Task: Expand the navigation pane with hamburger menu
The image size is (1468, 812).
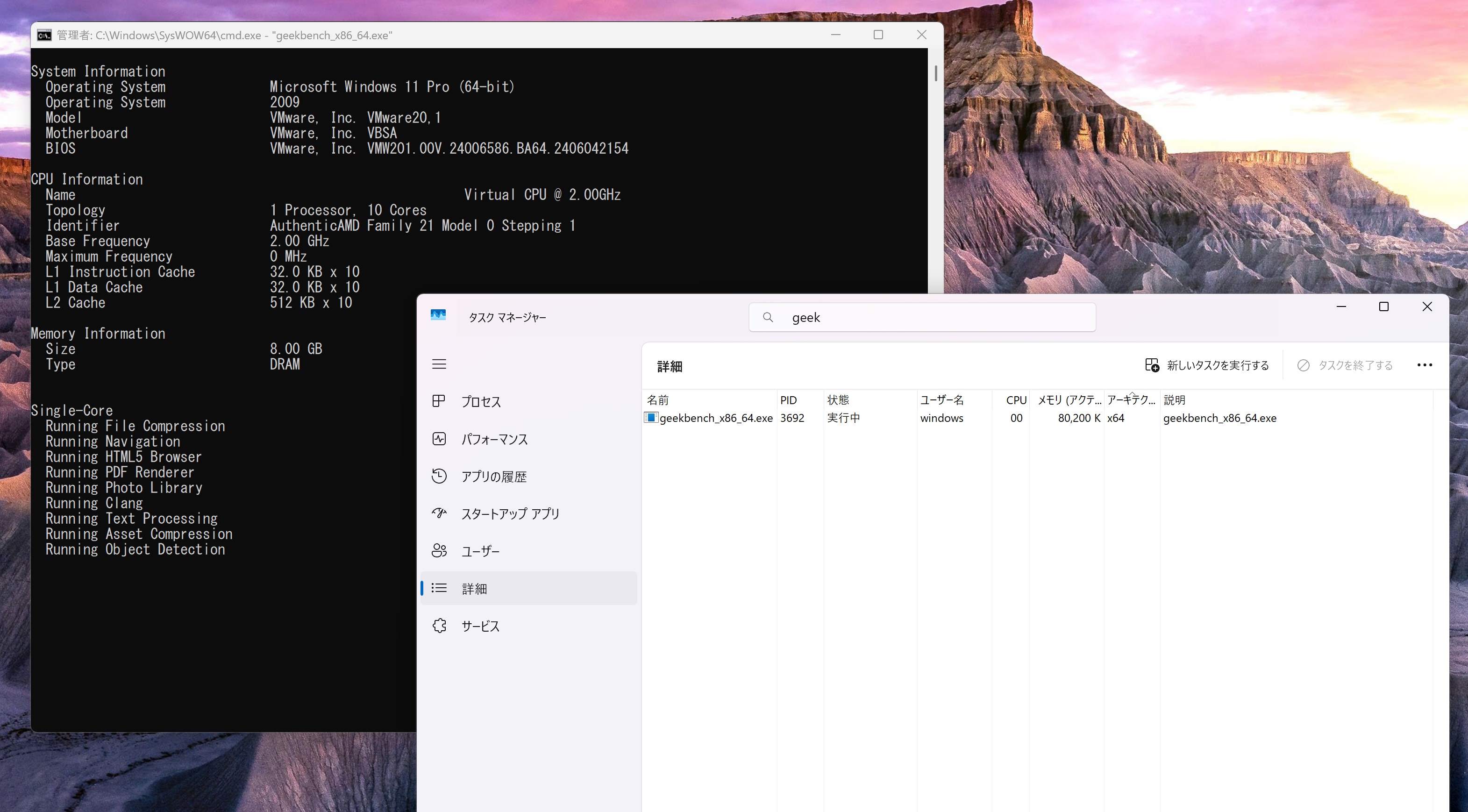Action: [x=439, y=364]
